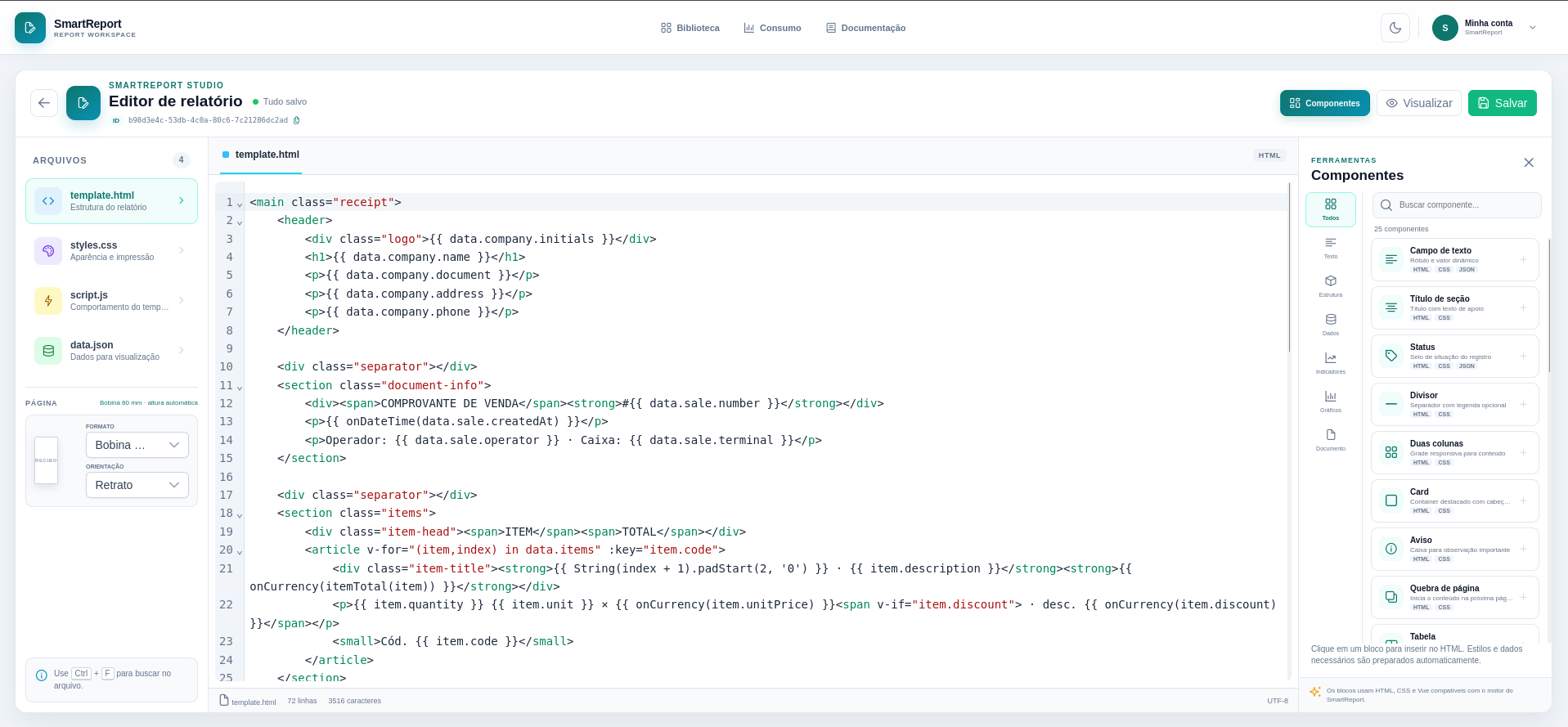
Task: Click the Card square icon
Action: pos(1391,500)
